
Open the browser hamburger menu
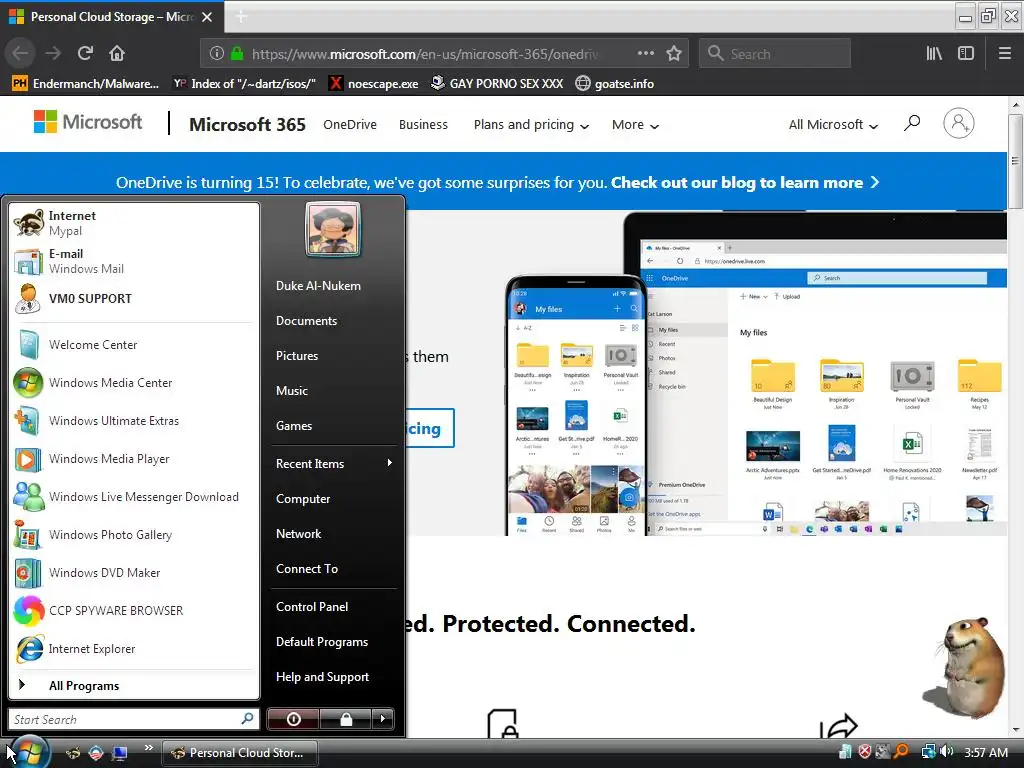click(1005, 54)
